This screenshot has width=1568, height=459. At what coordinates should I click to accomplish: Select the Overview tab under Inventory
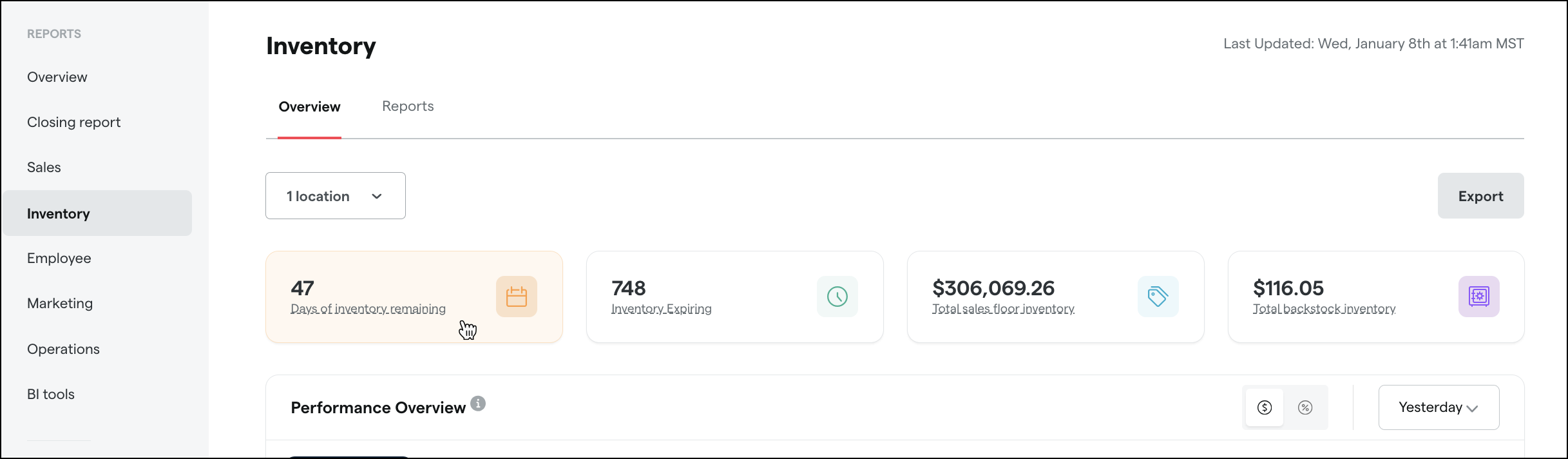(x=309, y=107)
